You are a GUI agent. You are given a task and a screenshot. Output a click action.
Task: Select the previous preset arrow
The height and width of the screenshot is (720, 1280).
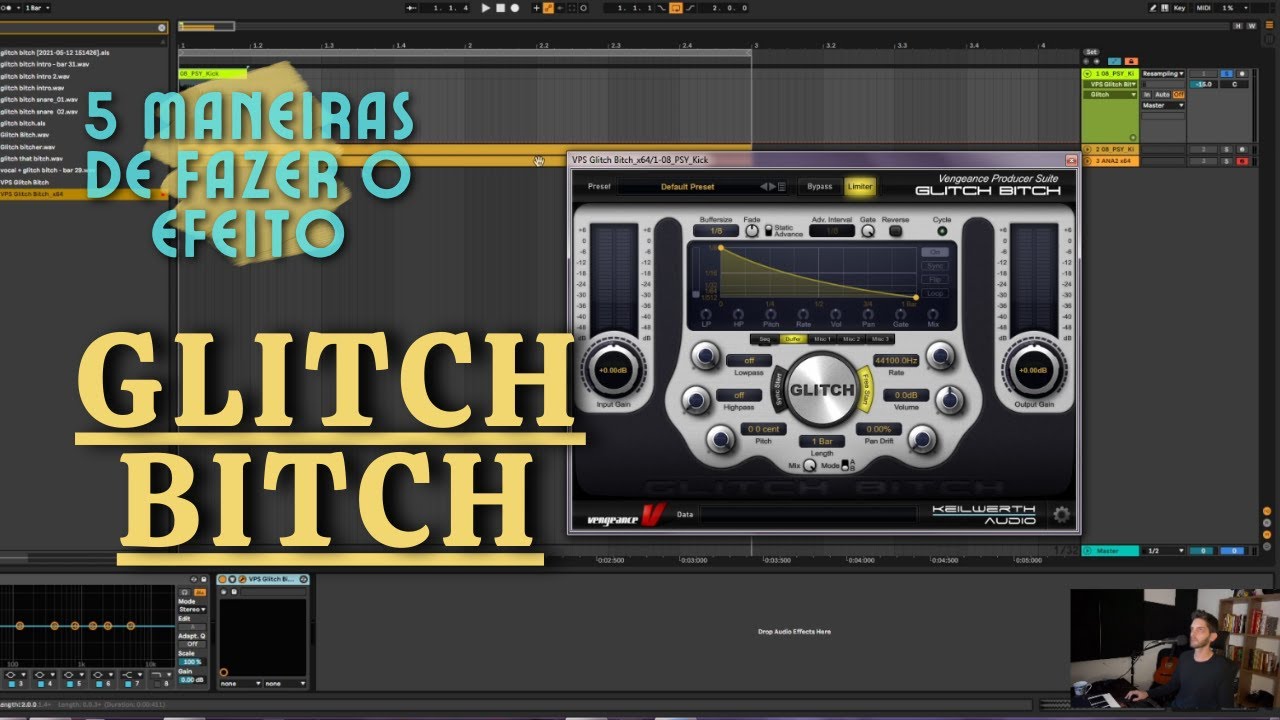[764, 186]
